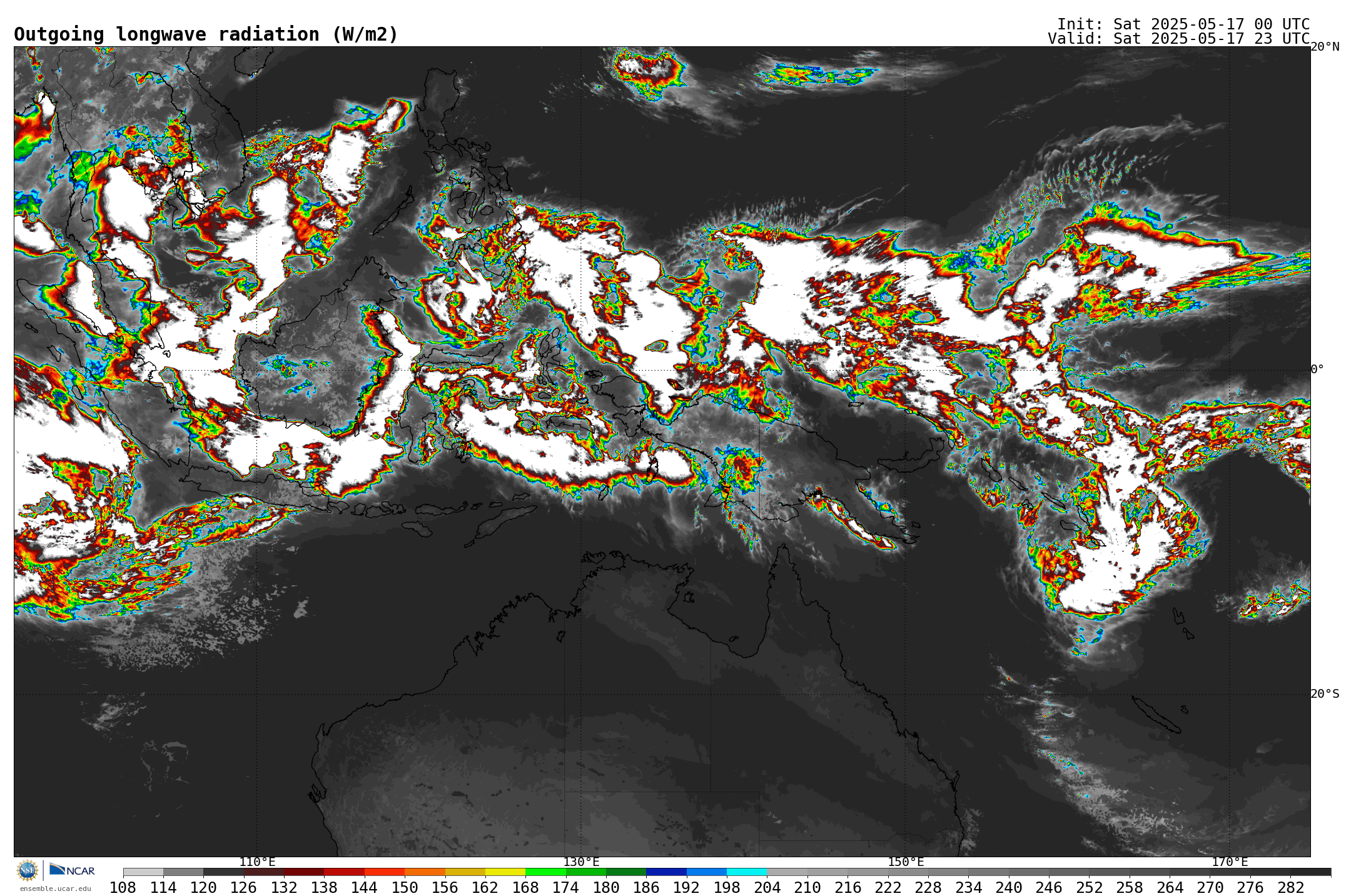Pick the dark brown 126–132 colorbar swatch
The image size is (1351, 896).
point(264,872)
